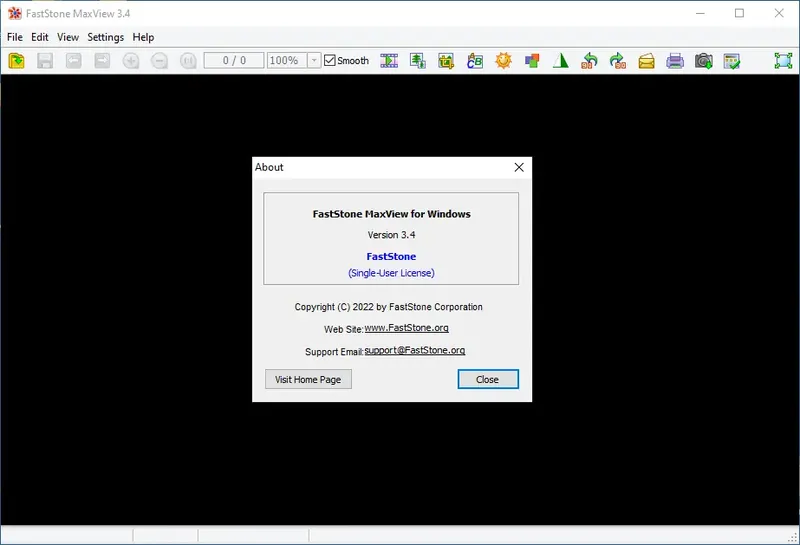Click the Print icon in the toolbar

tap(674, 61)
